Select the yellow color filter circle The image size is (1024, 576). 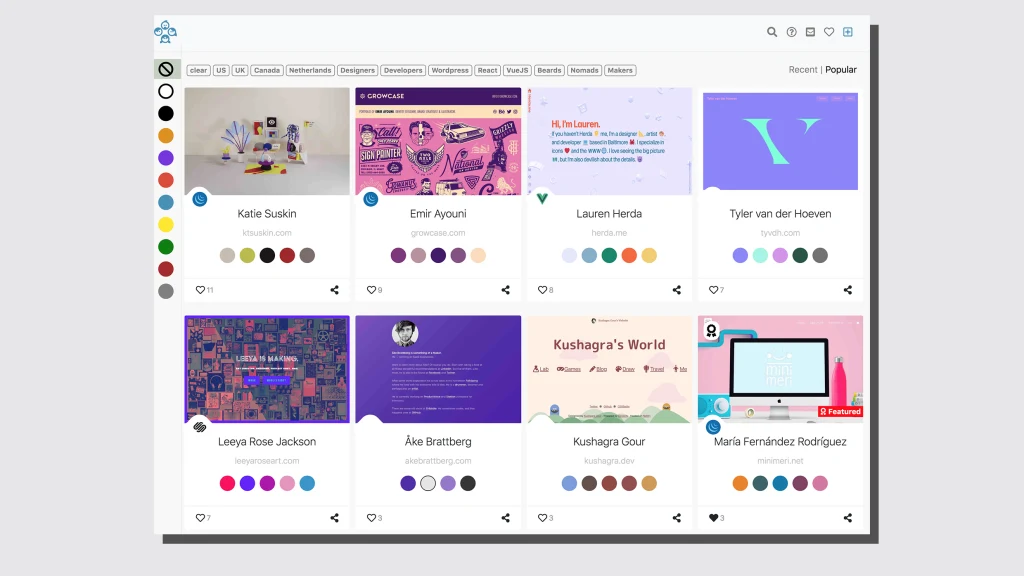(x=166, y=224)
